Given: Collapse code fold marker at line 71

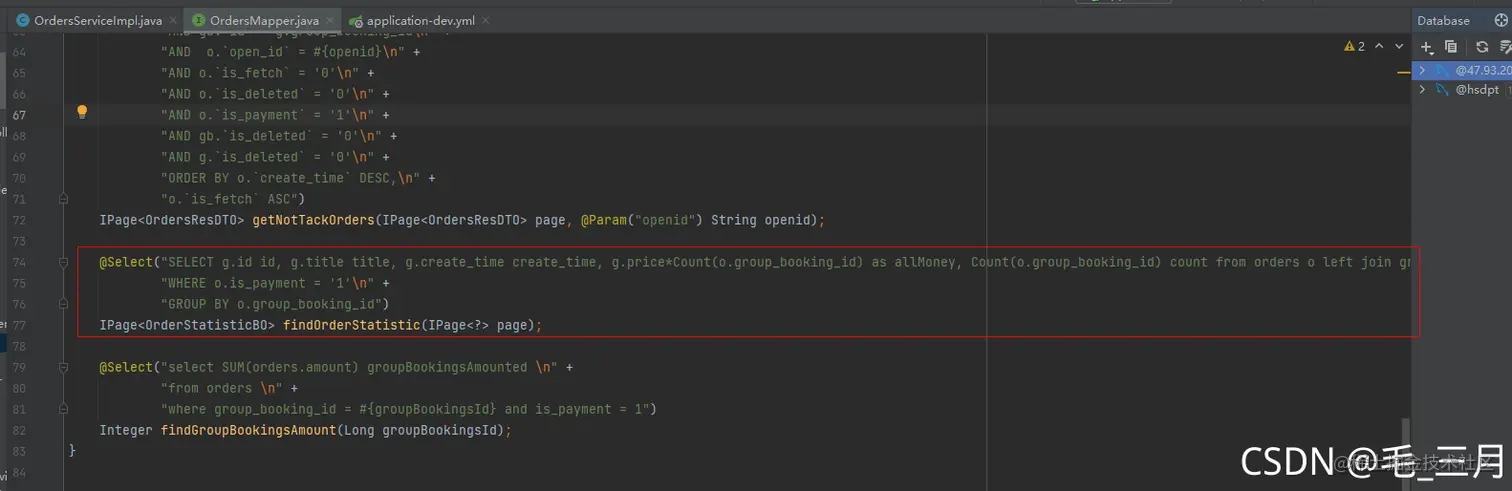Looking at the screenshot, I should 62,199.
